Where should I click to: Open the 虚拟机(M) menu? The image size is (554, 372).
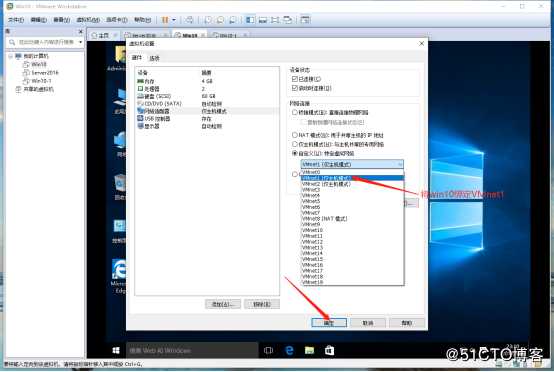88,20
